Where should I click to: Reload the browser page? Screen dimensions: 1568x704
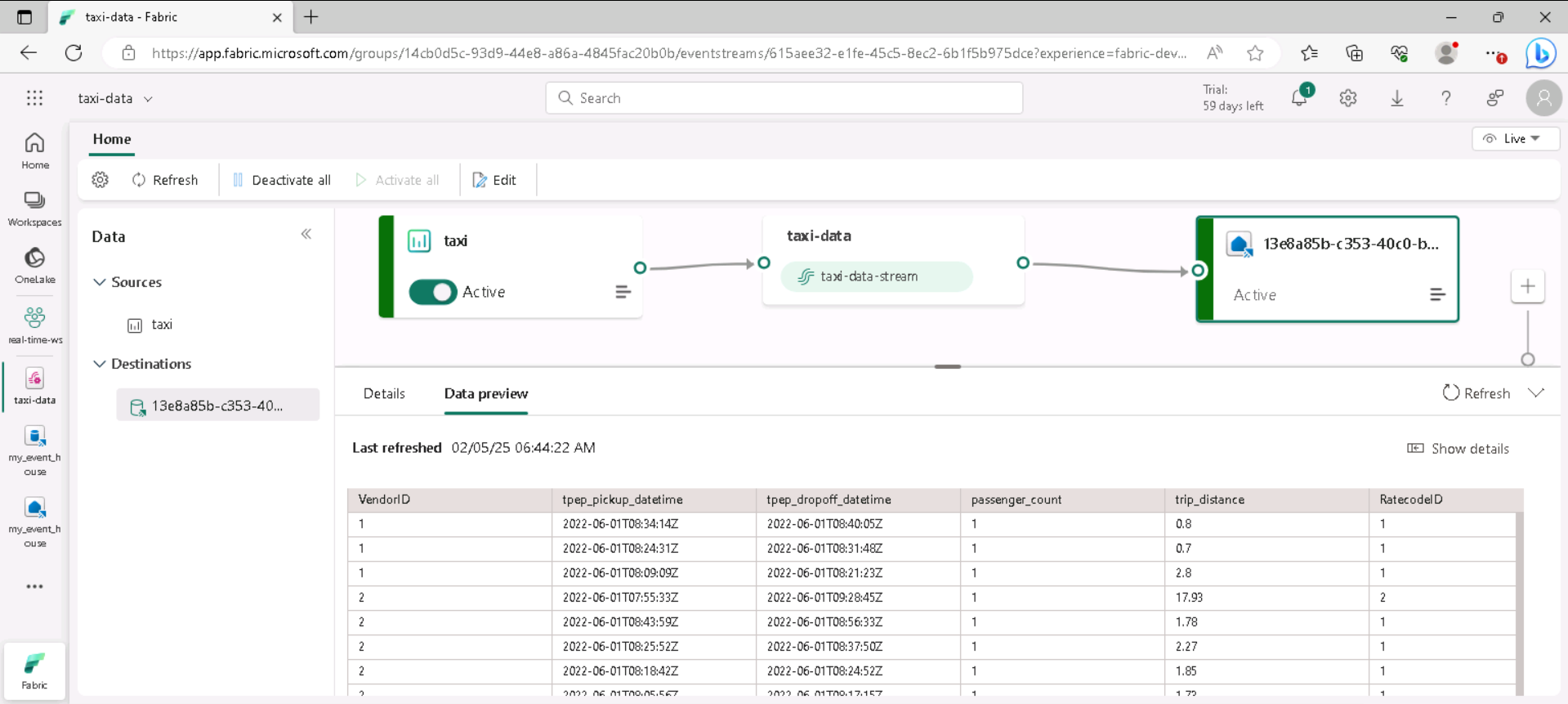tap(74, 53)
